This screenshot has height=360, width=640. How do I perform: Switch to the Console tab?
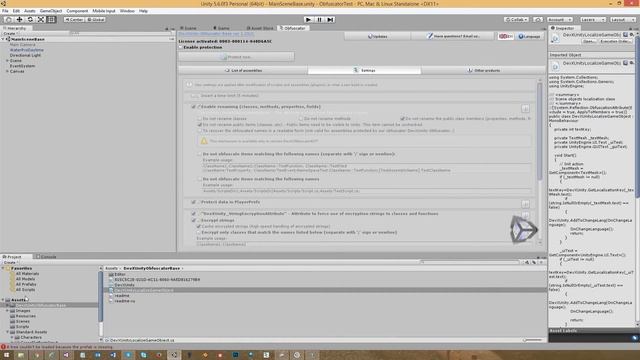(x=46, y=257)
